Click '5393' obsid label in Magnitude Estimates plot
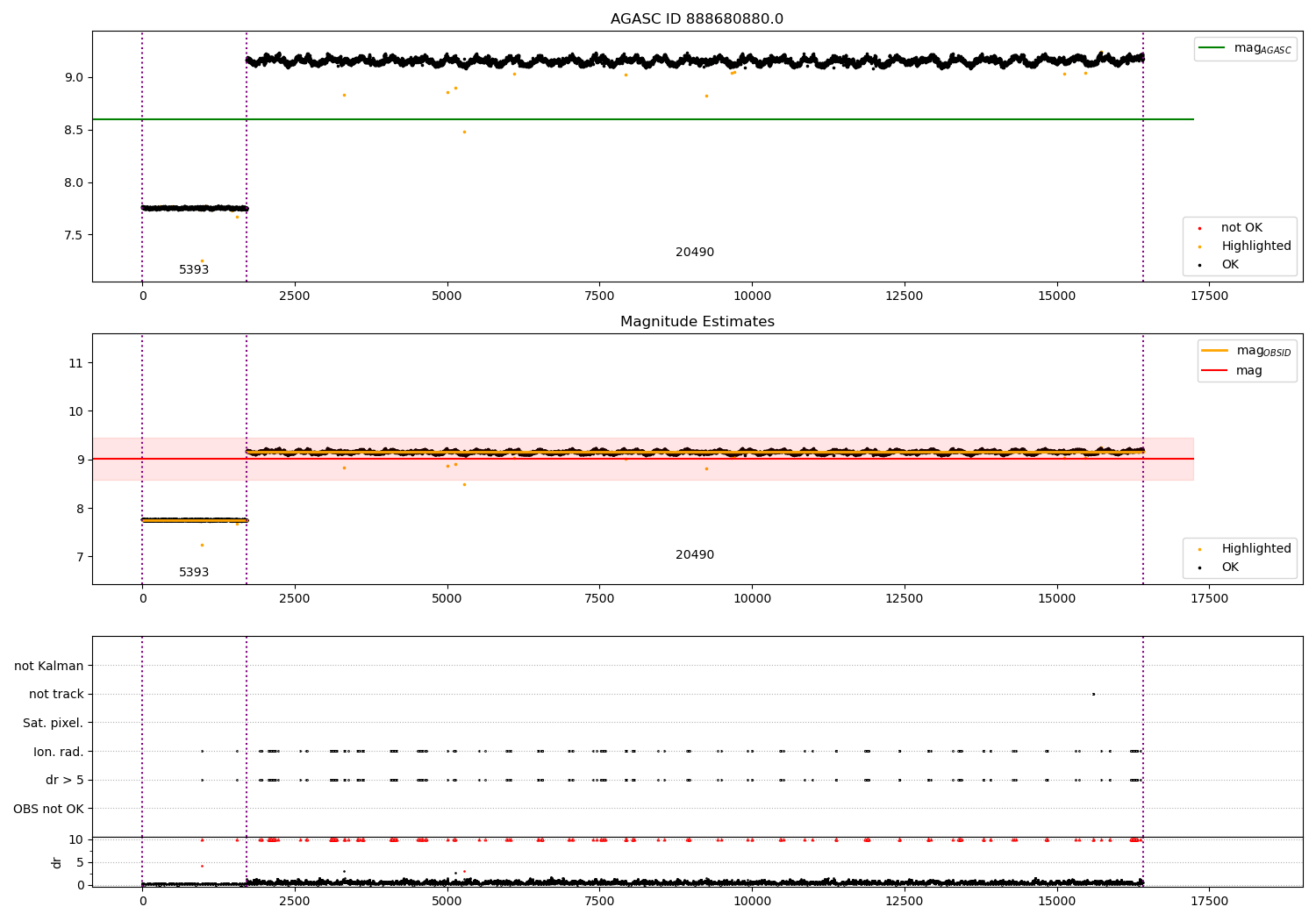 (x=194, y=573)
